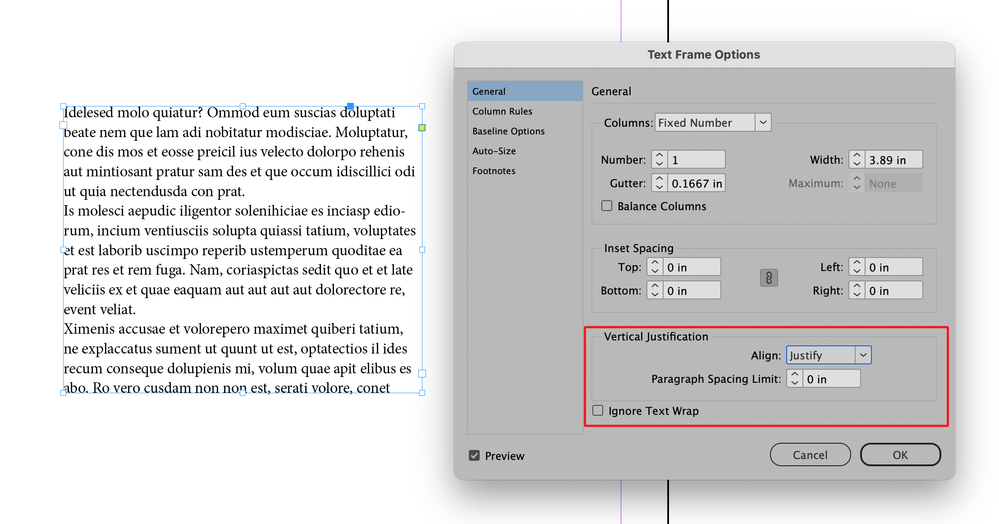
Task: Adjust the column Number stepper arrows
Action: point(659,159)
